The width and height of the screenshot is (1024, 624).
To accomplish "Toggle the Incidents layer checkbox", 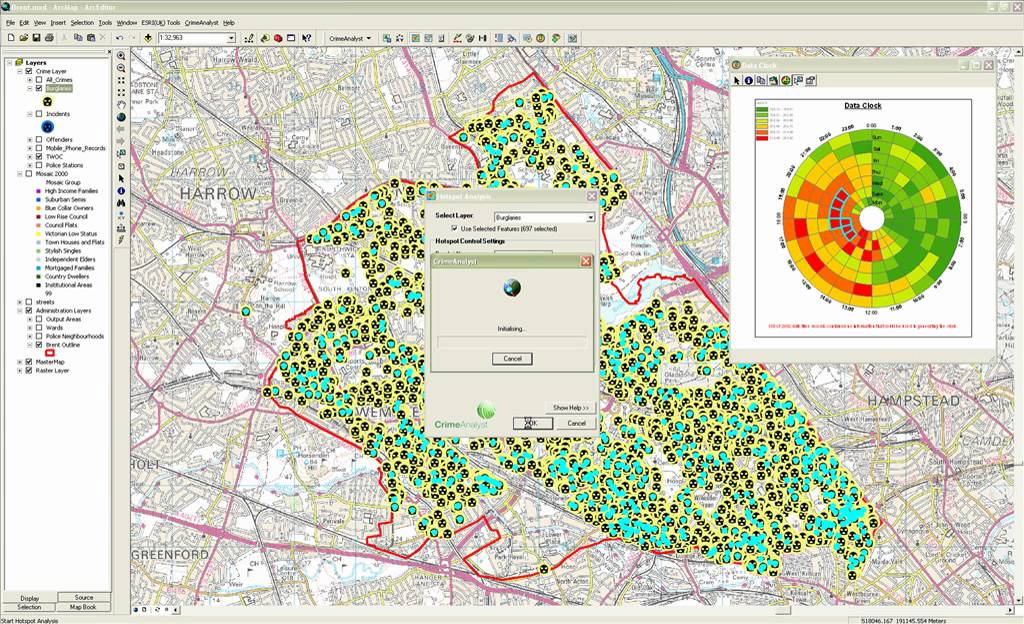I will pos(39,114).
